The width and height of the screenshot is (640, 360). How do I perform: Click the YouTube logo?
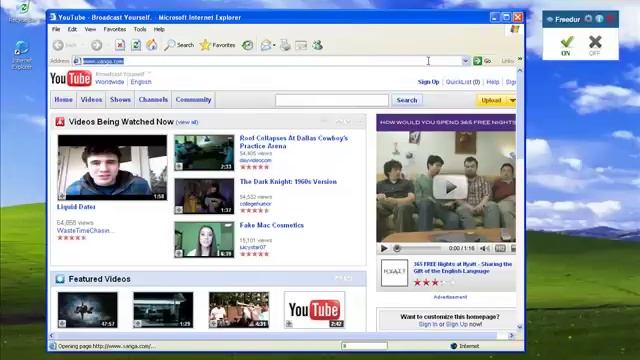tap(71, 78)
